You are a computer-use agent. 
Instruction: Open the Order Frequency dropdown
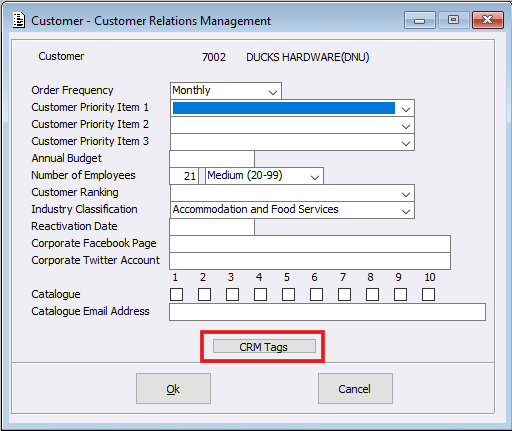226,91
